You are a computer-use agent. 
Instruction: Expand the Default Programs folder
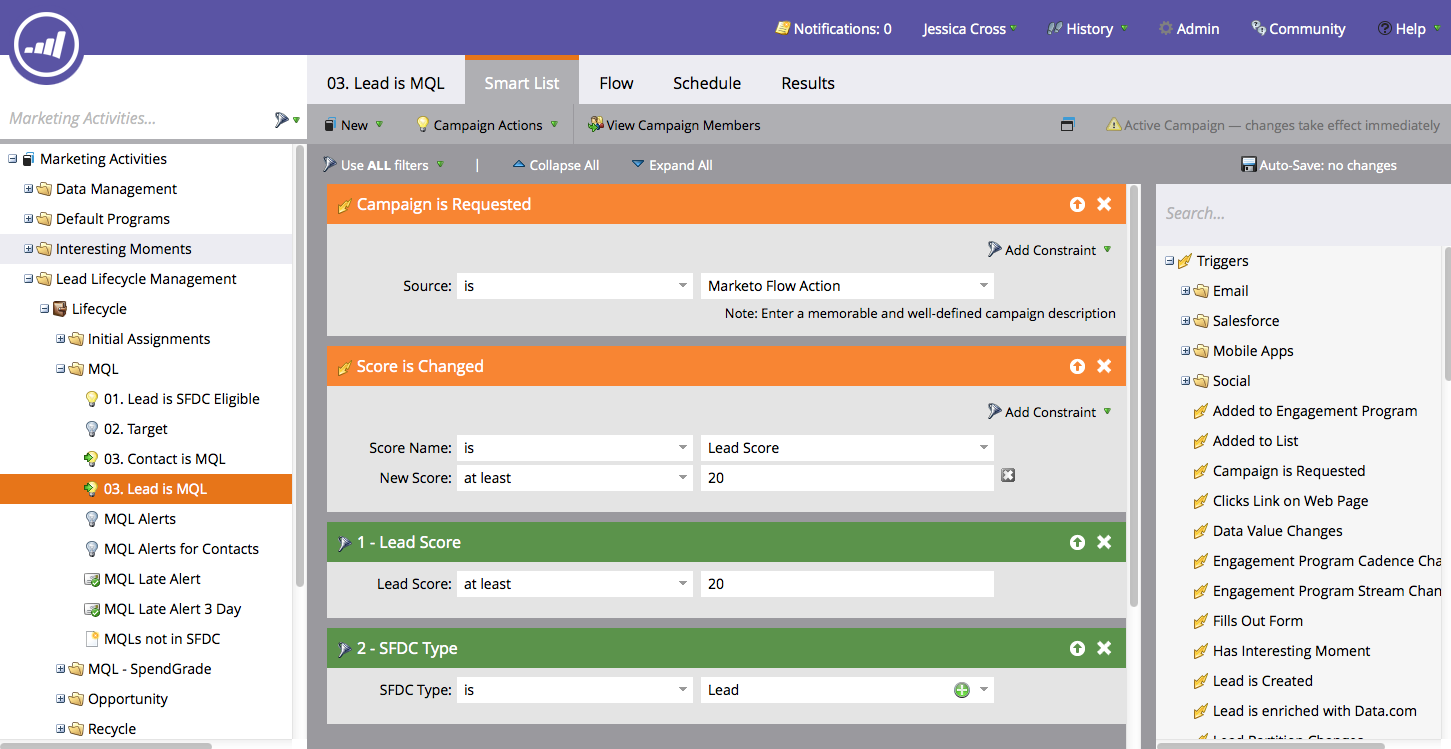pyautogui.click(x=28, y=219)
